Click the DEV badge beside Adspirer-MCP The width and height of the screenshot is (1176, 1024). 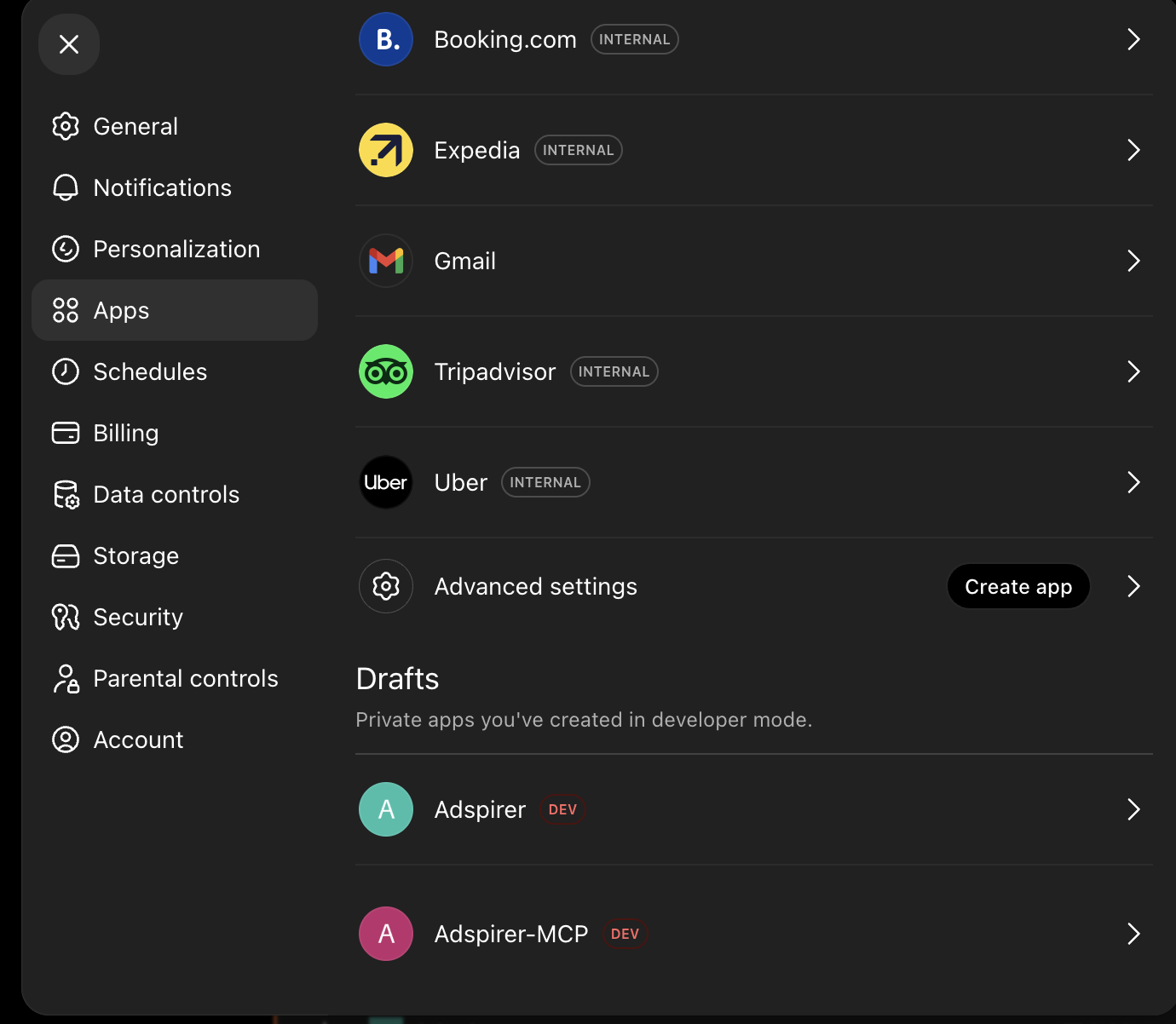point(625,934)
